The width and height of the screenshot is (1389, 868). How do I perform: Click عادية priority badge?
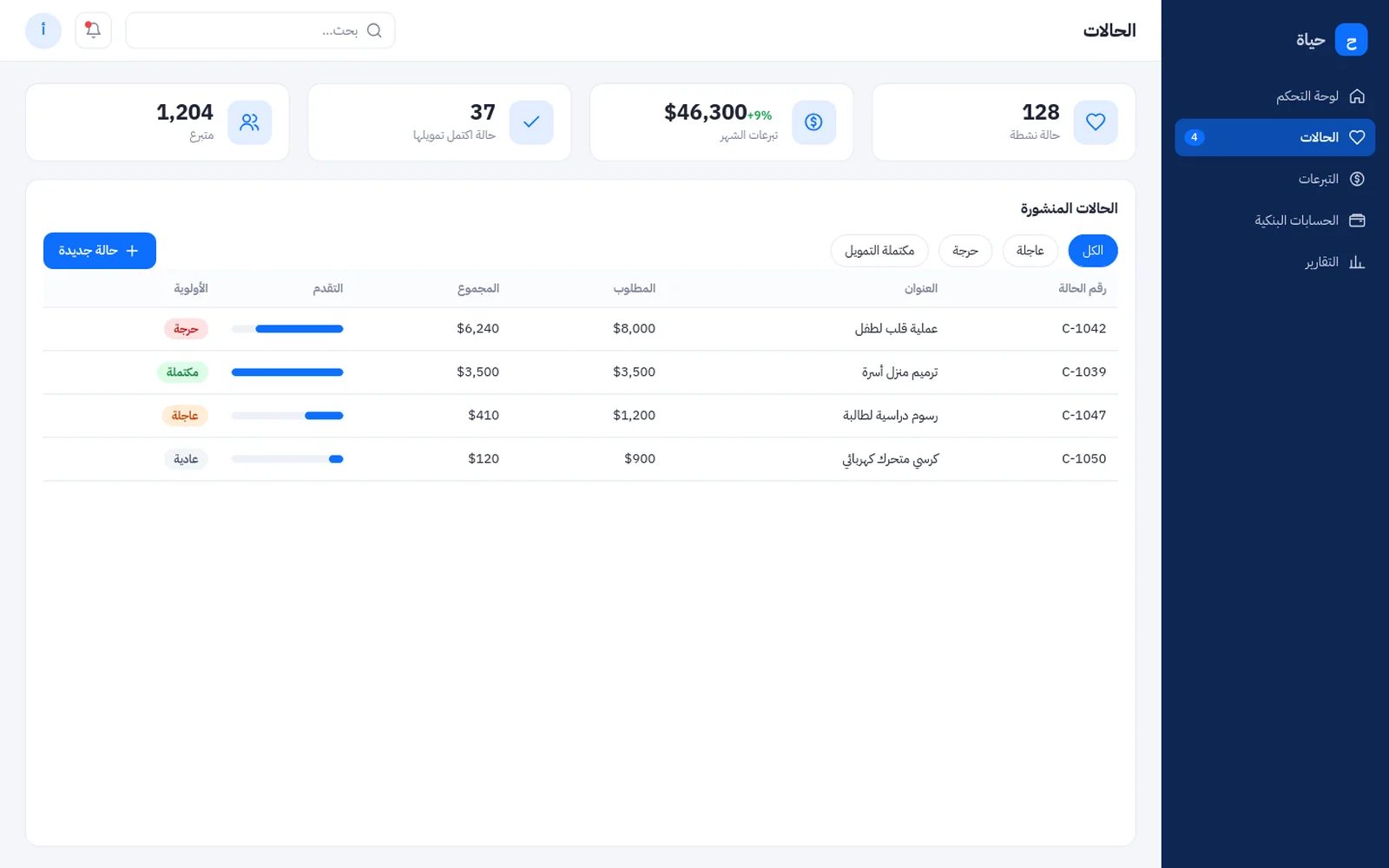point(186,459)
